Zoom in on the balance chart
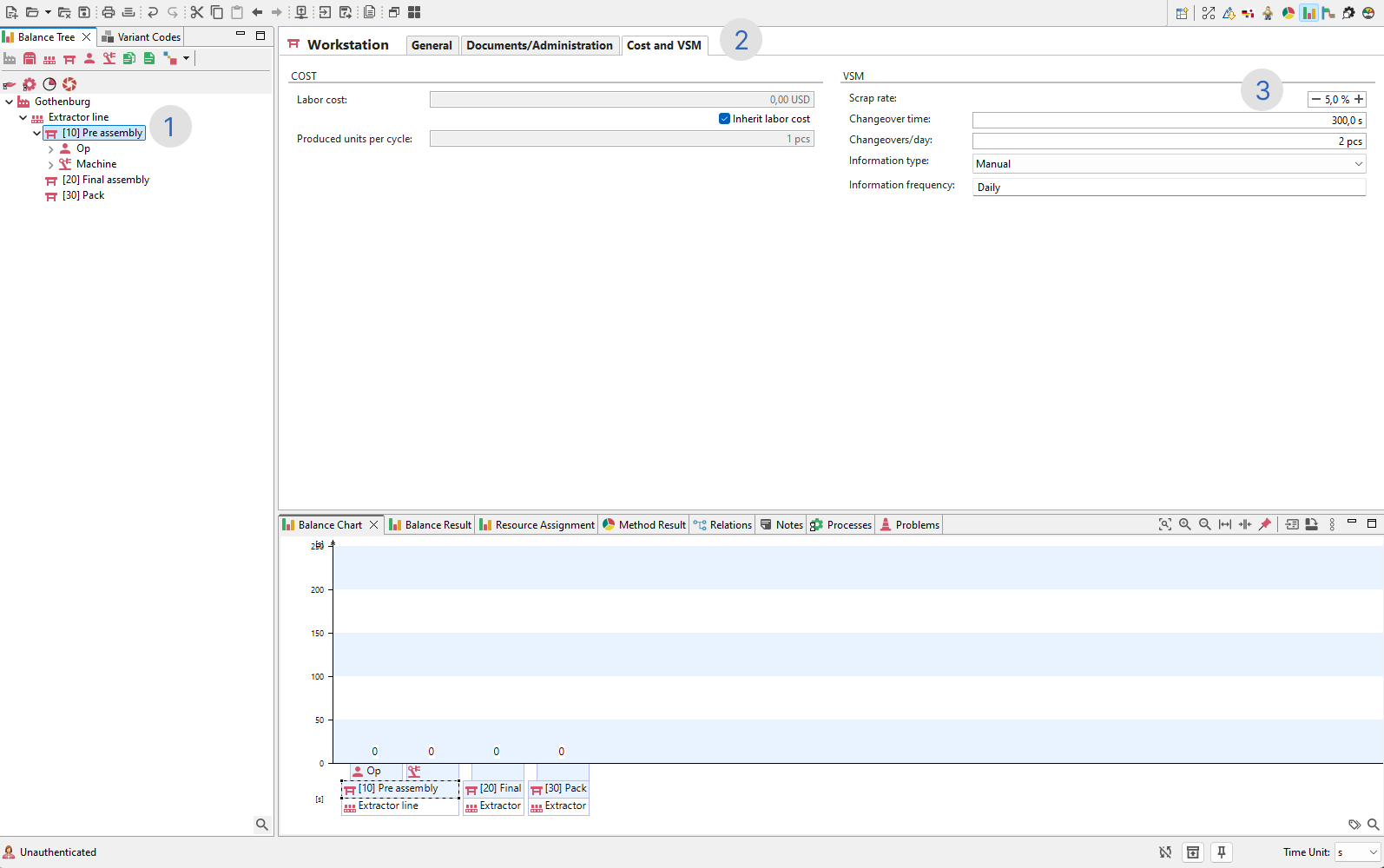The image size is (1384, 868). [x=1184, y=524]
